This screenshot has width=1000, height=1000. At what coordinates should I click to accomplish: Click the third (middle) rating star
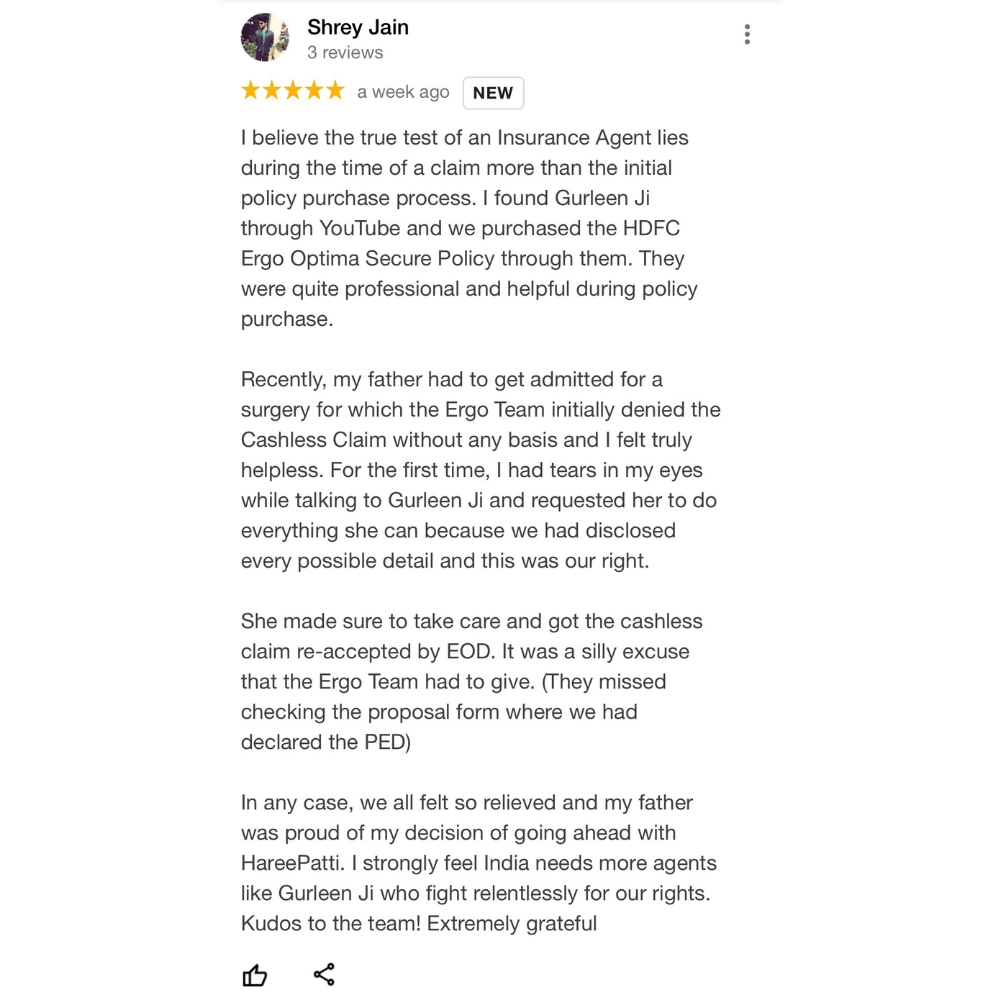292,91
